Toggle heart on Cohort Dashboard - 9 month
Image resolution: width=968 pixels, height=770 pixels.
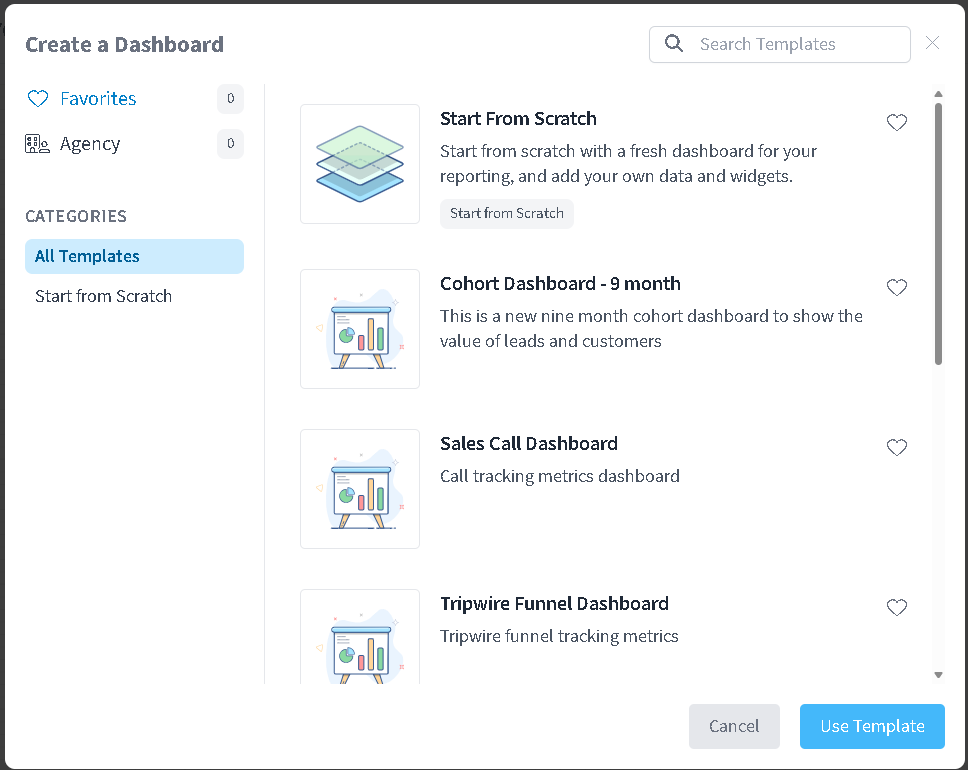click(897, 288)
